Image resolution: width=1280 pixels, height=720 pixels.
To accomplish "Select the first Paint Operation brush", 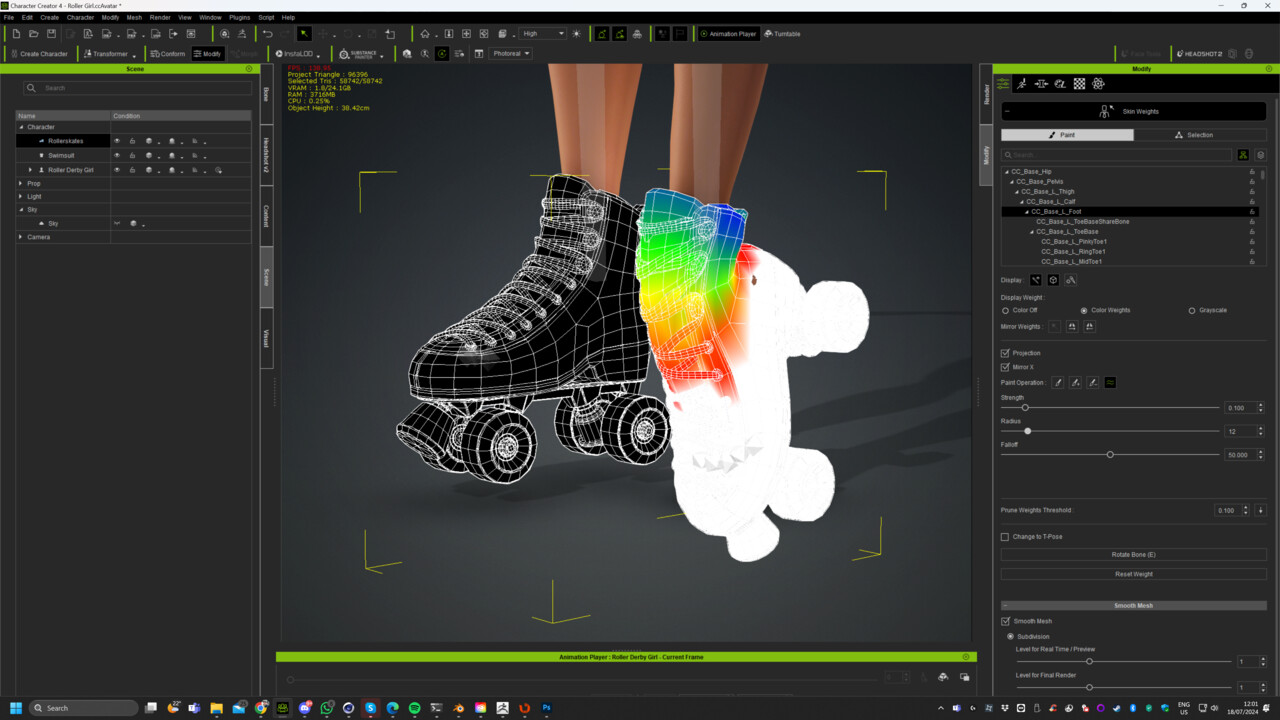I will click(x=1058, y=382).
